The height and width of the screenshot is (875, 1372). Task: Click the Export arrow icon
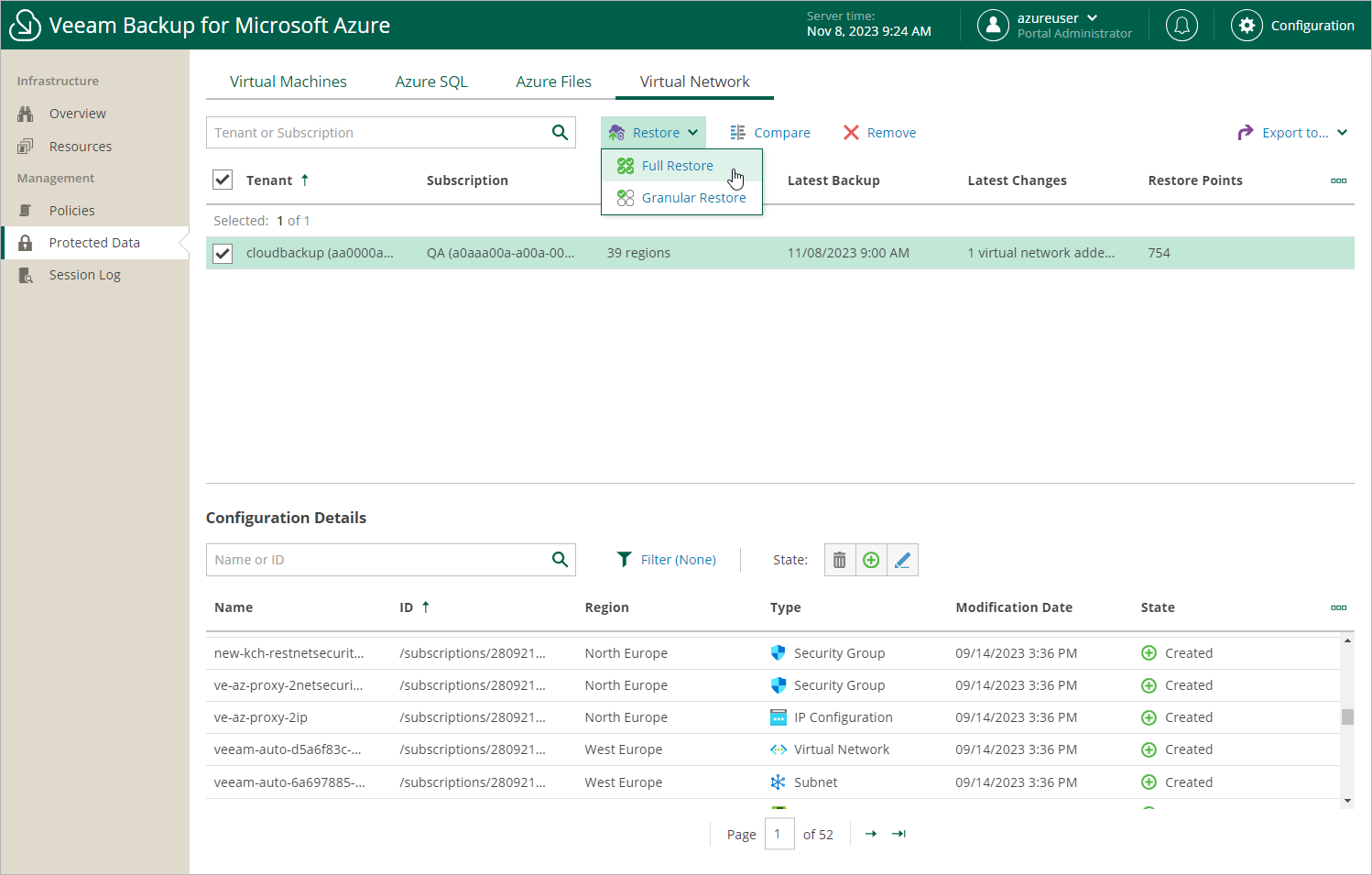pyautogui.click(x=1246, y=133)
